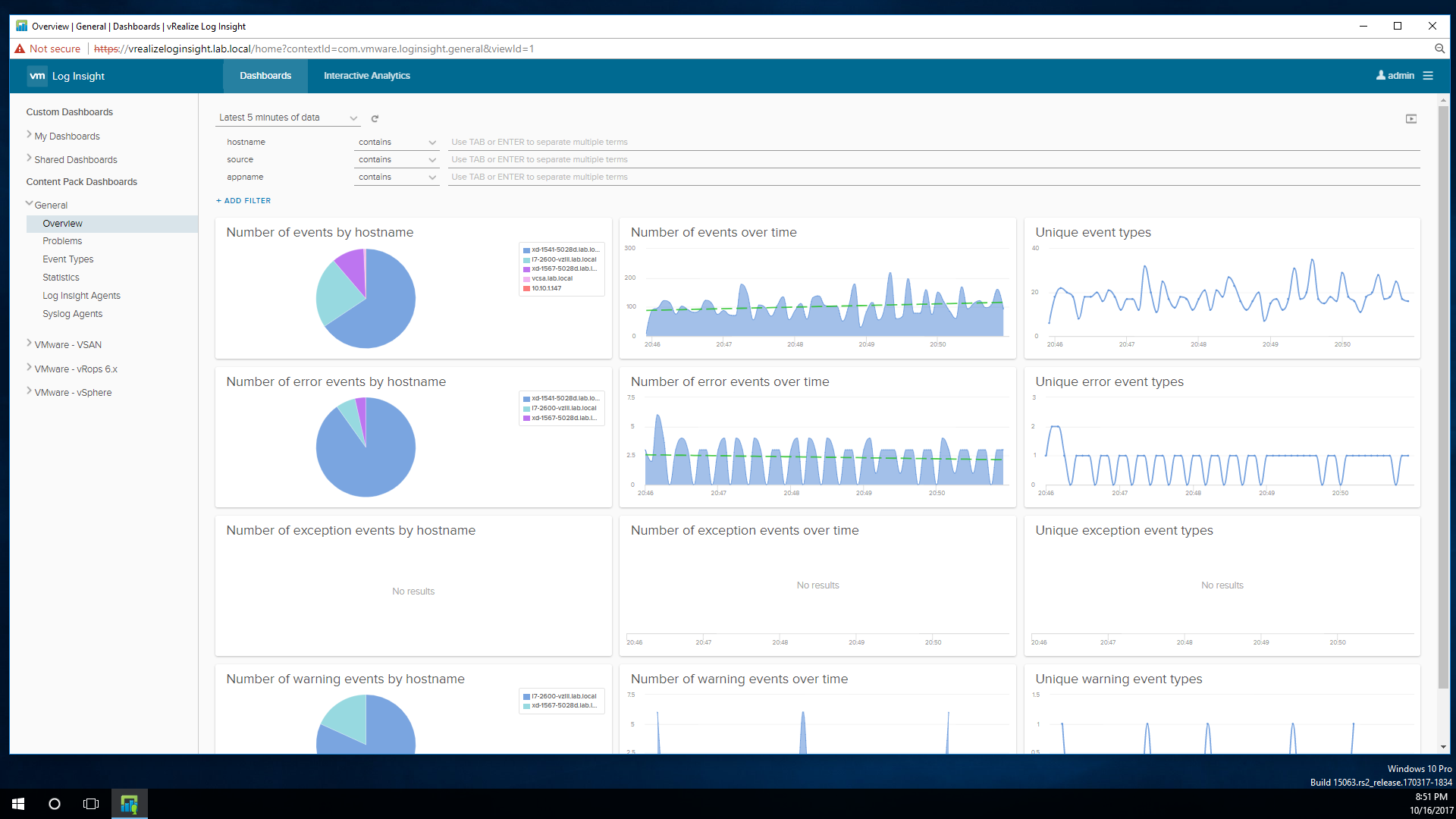Image resolution: width=1456 pixels, height=819 pixels.
Task: Expand My Dashboards tree node
Action: click(x=29, y=135)
